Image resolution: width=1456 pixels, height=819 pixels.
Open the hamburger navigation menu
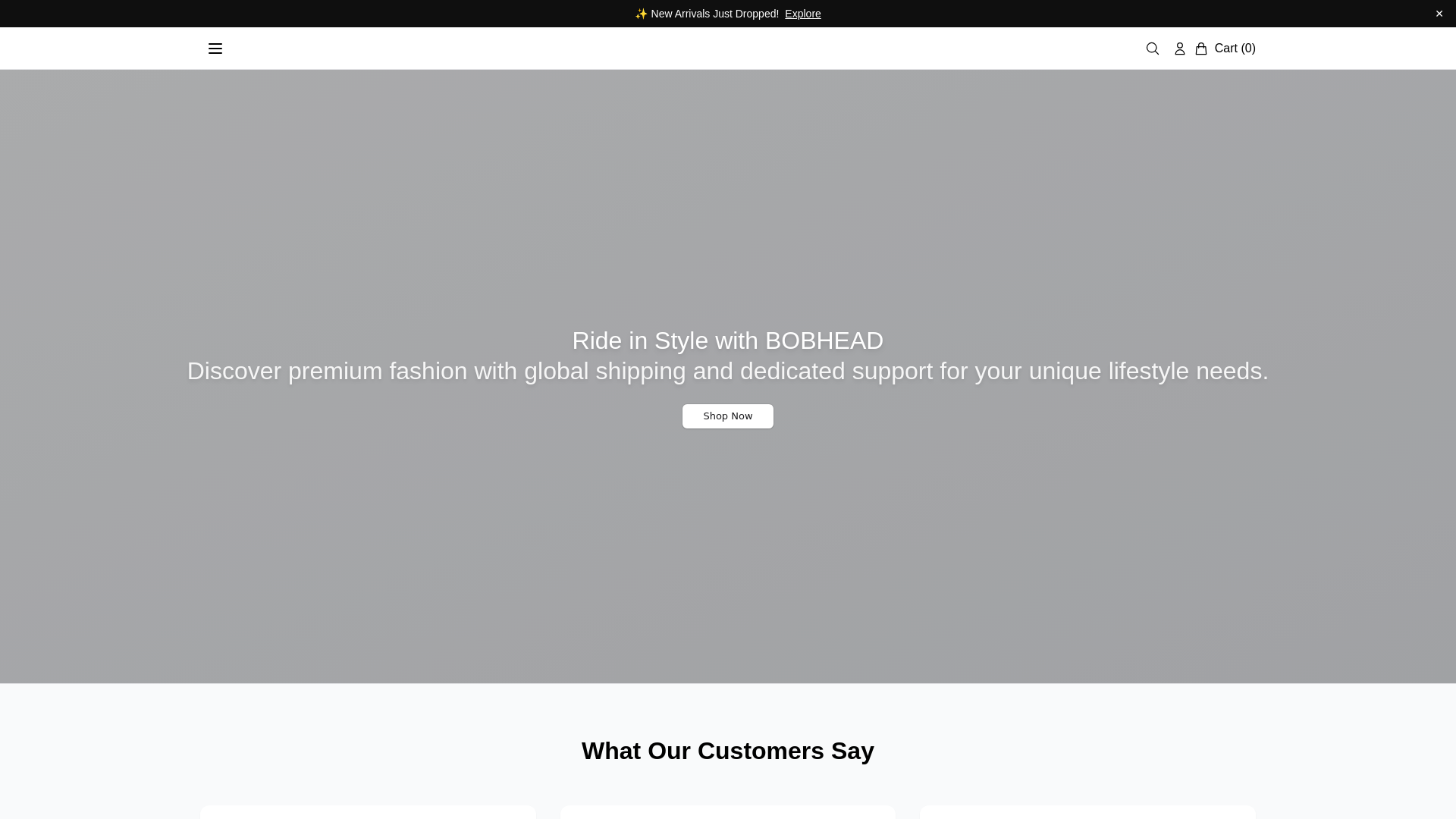click(x=215, y=49)
